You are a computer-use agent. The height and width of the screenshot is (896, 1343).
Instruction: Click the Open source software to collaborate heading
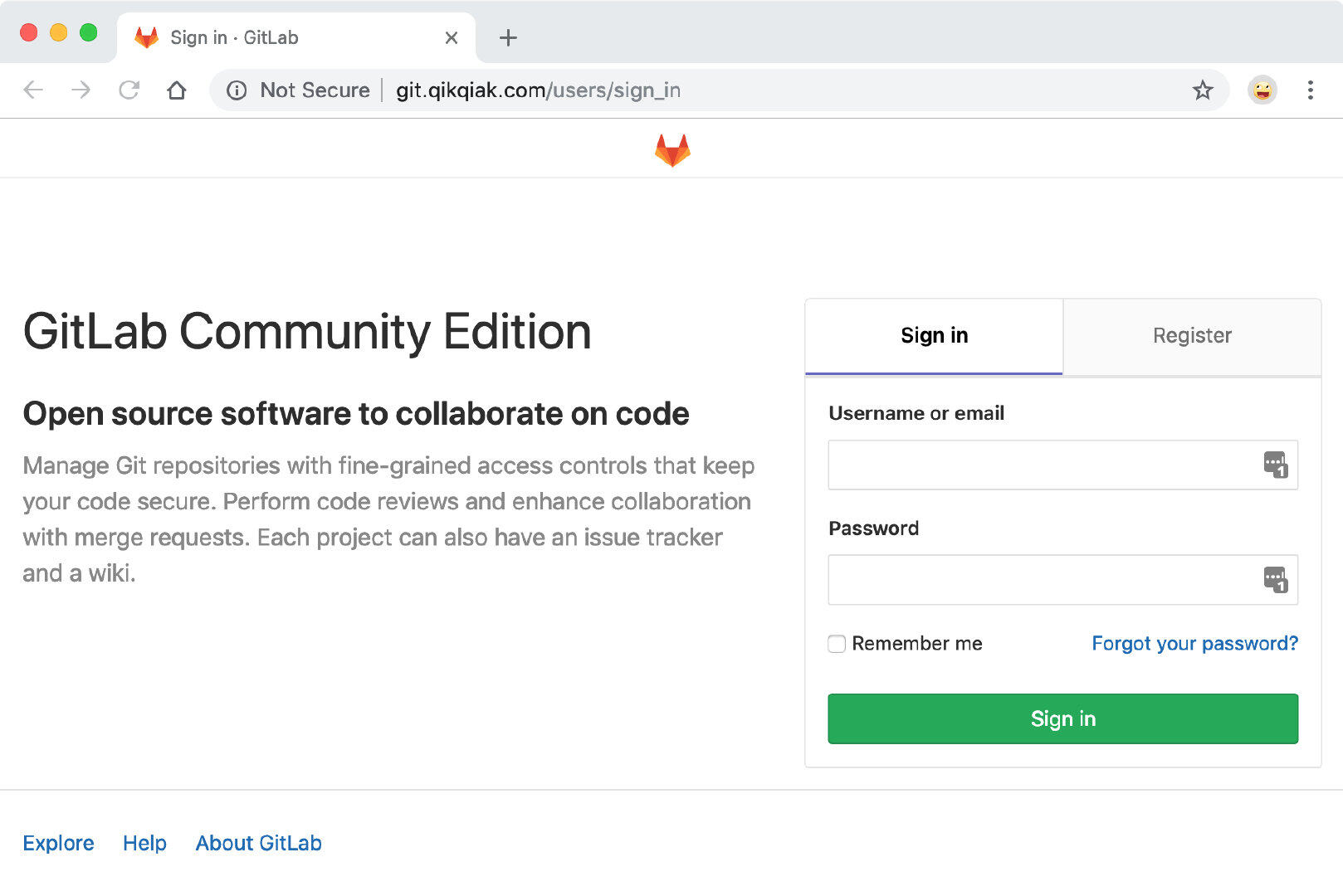[356, 414]
